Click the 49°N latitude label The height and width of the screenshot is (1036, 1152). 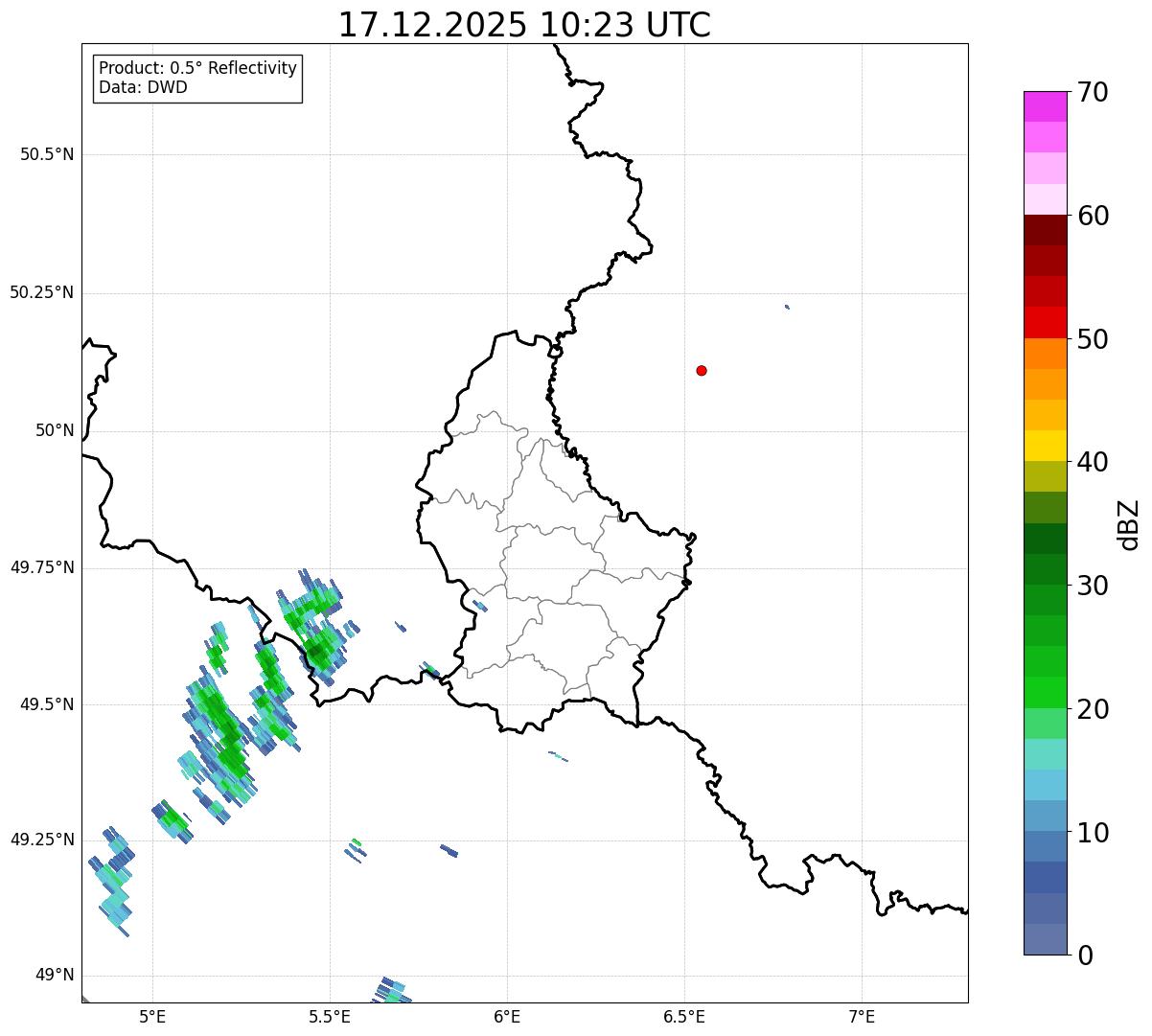pos(55,975)
